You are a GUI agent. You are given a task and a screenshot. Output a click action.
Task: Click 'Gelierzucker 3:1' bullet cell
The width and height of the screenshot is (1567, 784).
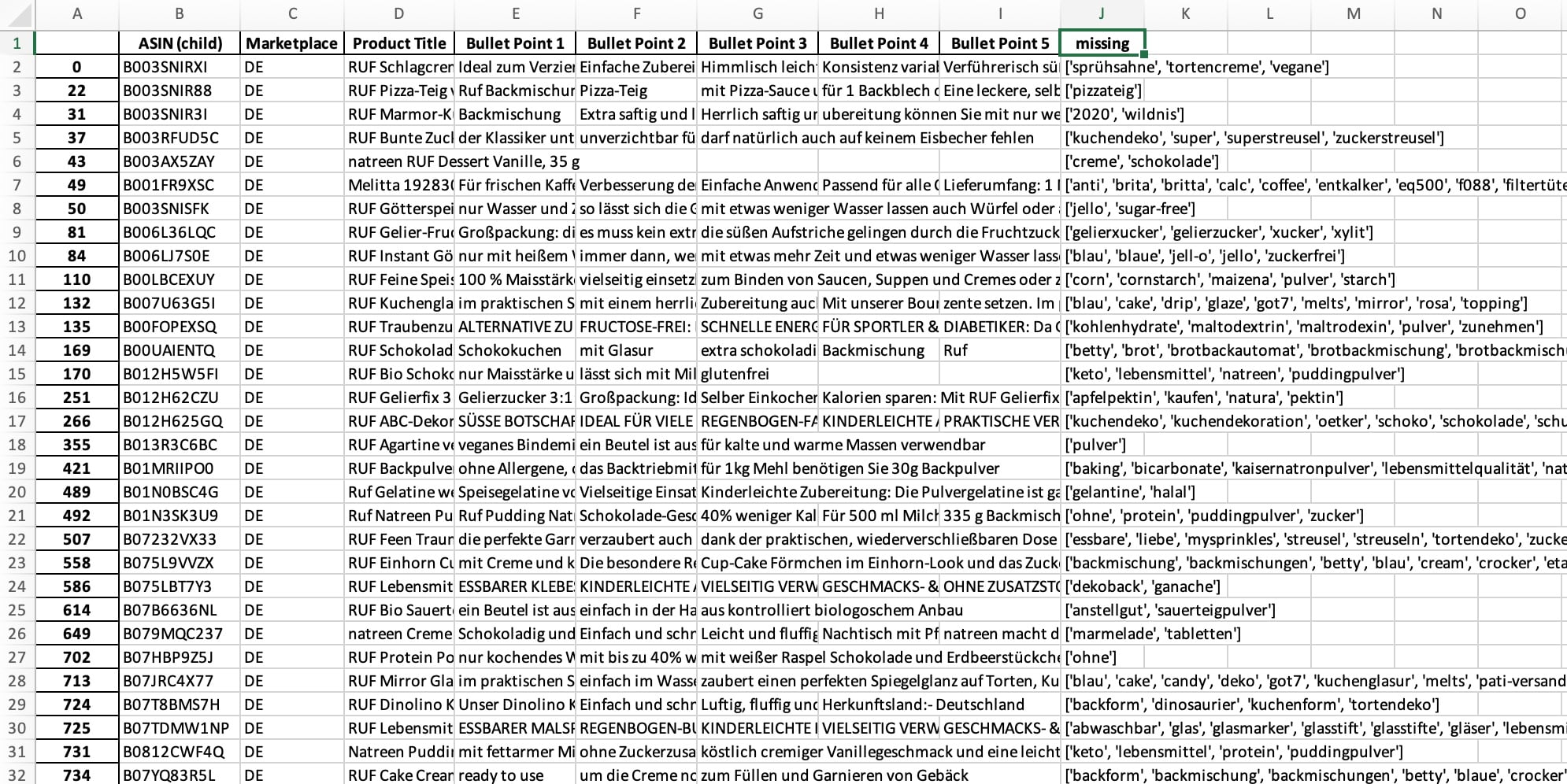point(515,398)
